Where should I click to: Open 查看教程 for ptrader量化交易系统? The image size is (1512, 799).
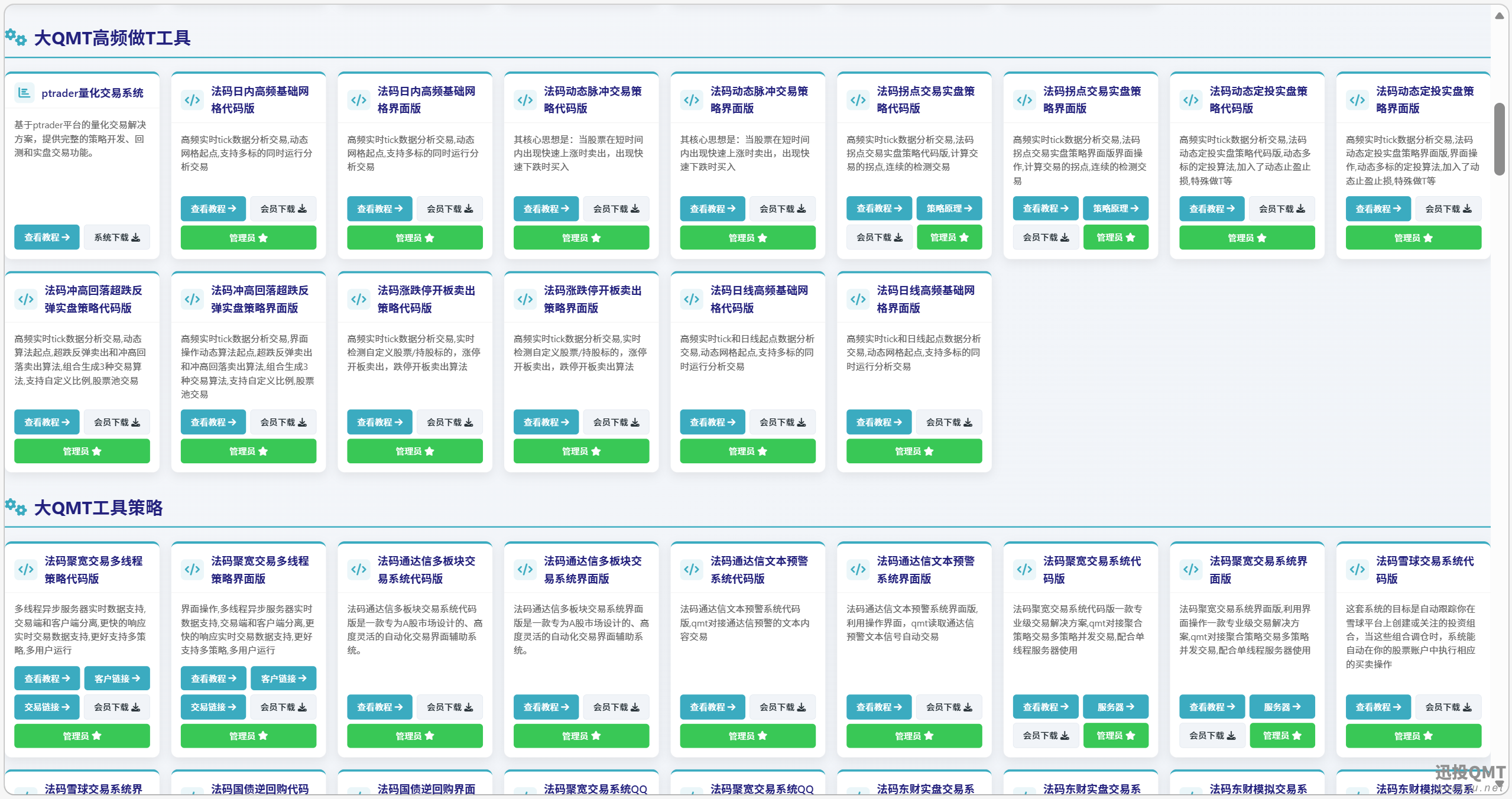47,237
